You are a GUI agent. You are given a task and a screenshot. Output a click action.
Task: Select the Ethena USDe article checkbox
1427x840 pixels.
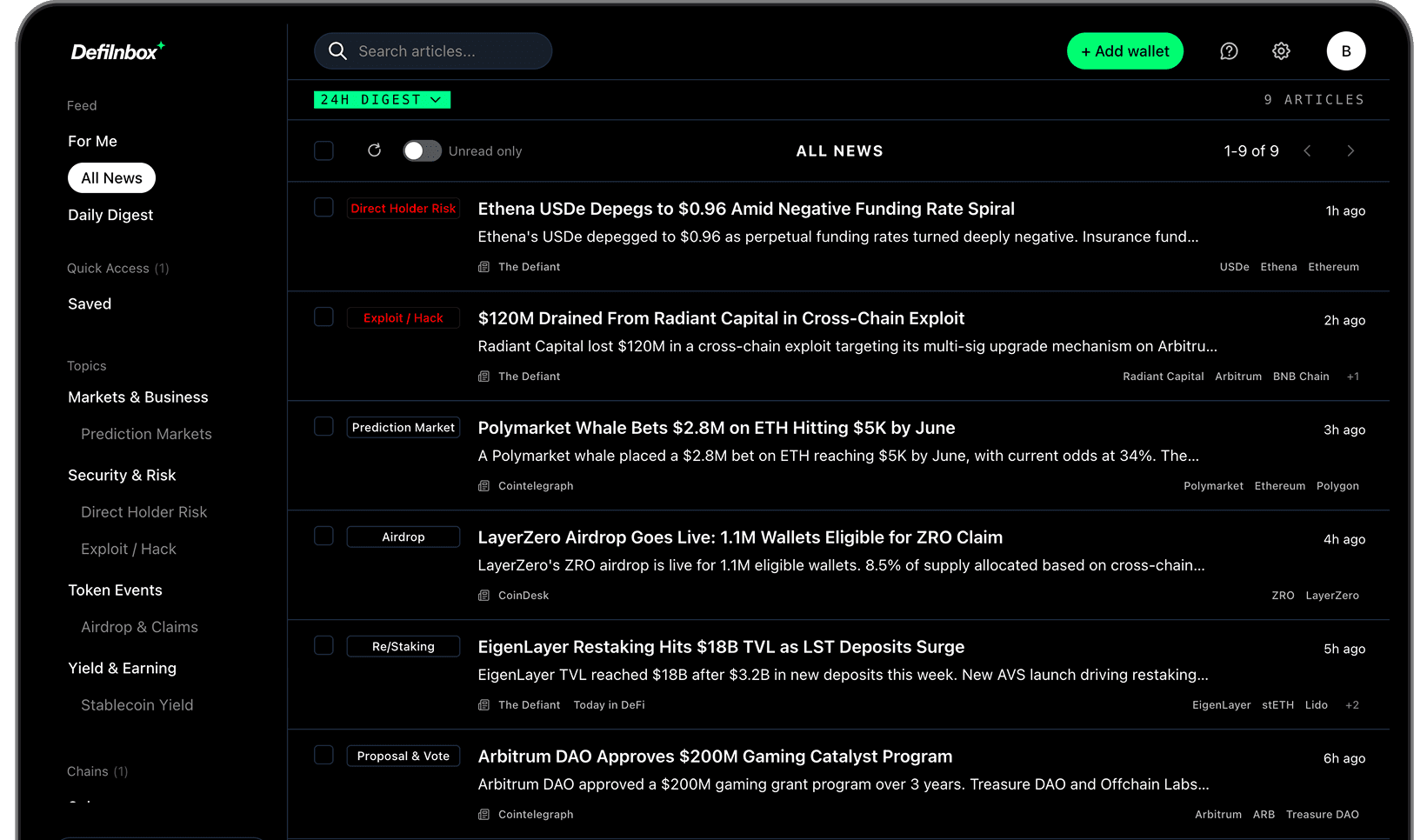(323, 207)
